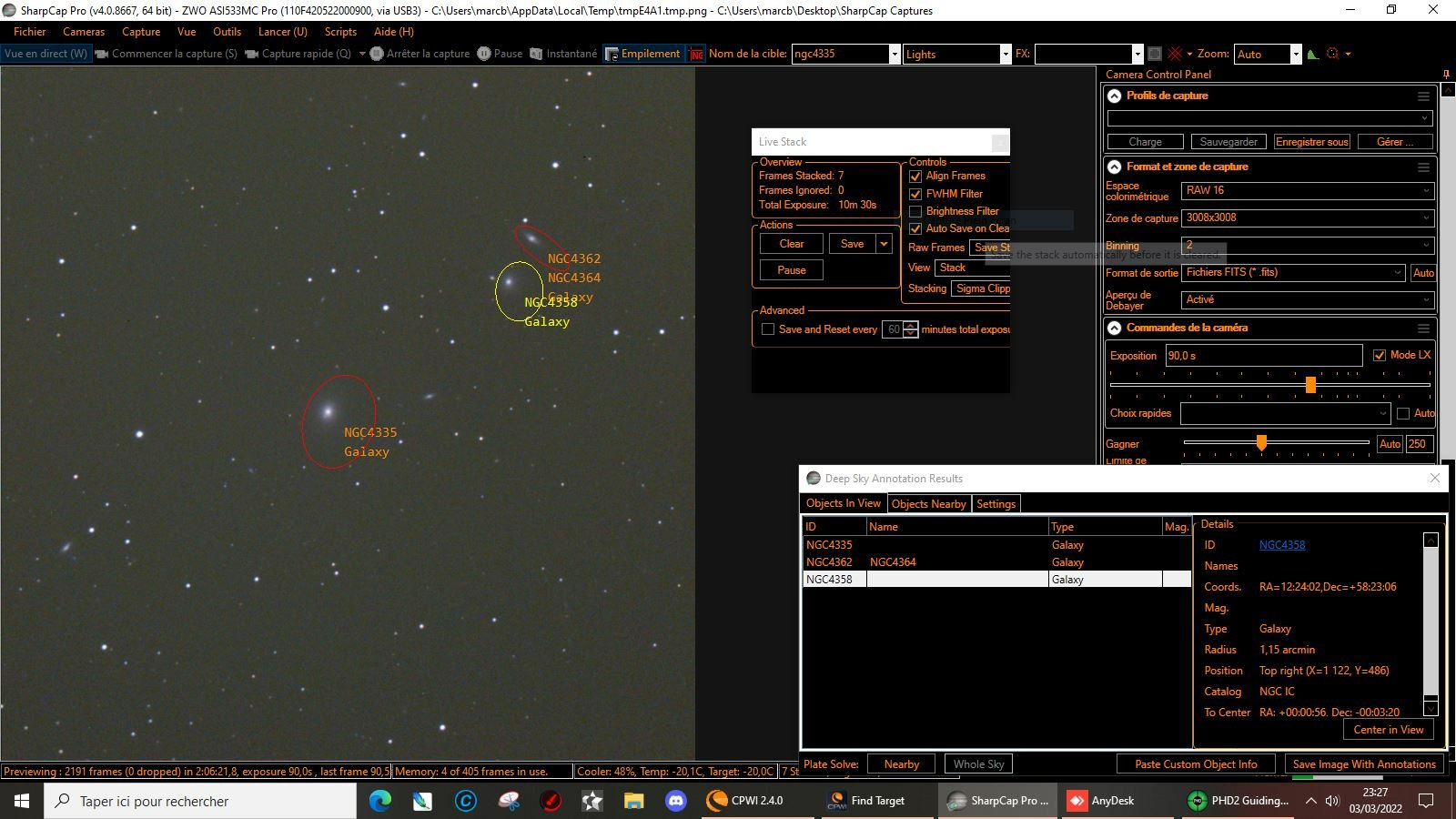
Task: Click Pause button in Live Stack Actions
Action: coord(792,270)
